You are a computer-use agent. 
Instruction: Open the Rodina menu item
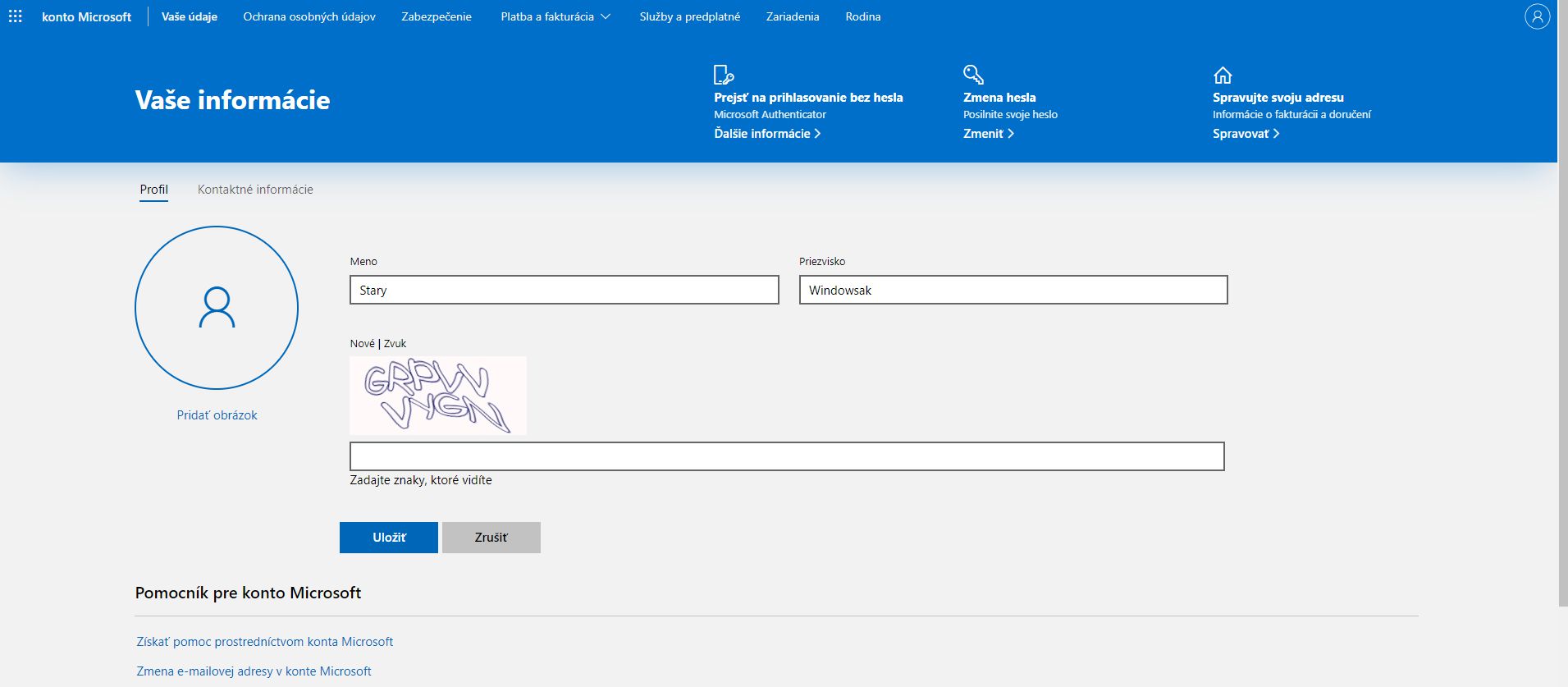(x=863, y=16)
